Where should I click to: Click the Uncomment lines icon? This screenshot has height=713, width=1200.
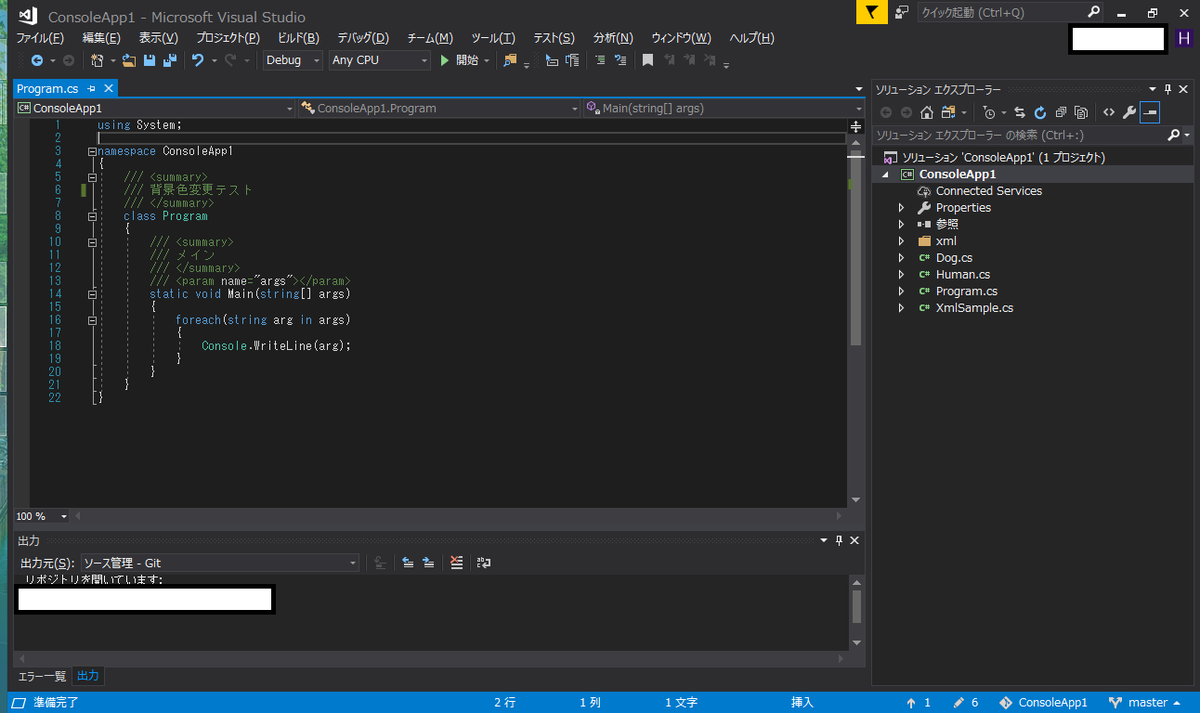pos(621,60)
